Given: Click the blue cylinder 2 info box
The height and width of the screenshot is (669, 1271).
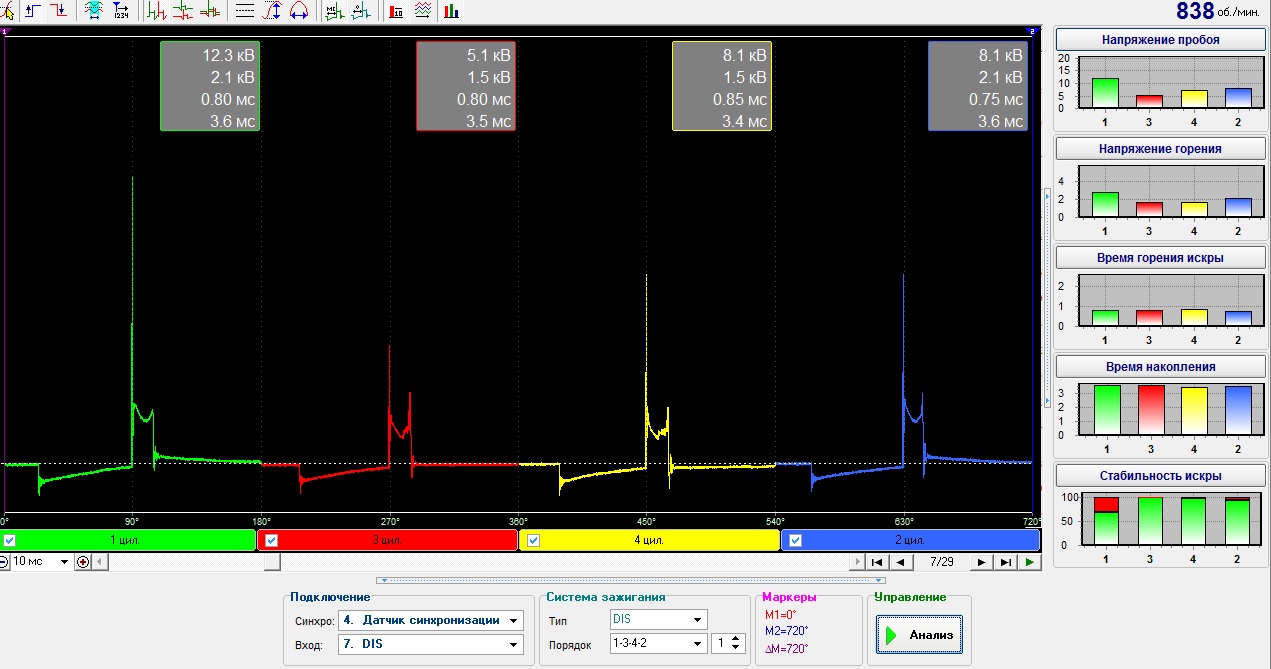Looking at the screenshot, I should (x=977, y=86).
